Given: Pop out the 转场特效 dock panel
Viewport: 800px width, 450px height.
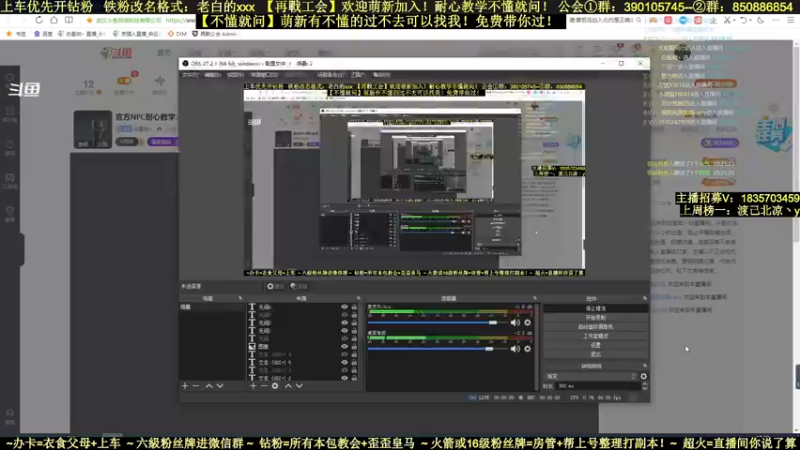Looking at the screenshot, I should [x=645, y=366].
